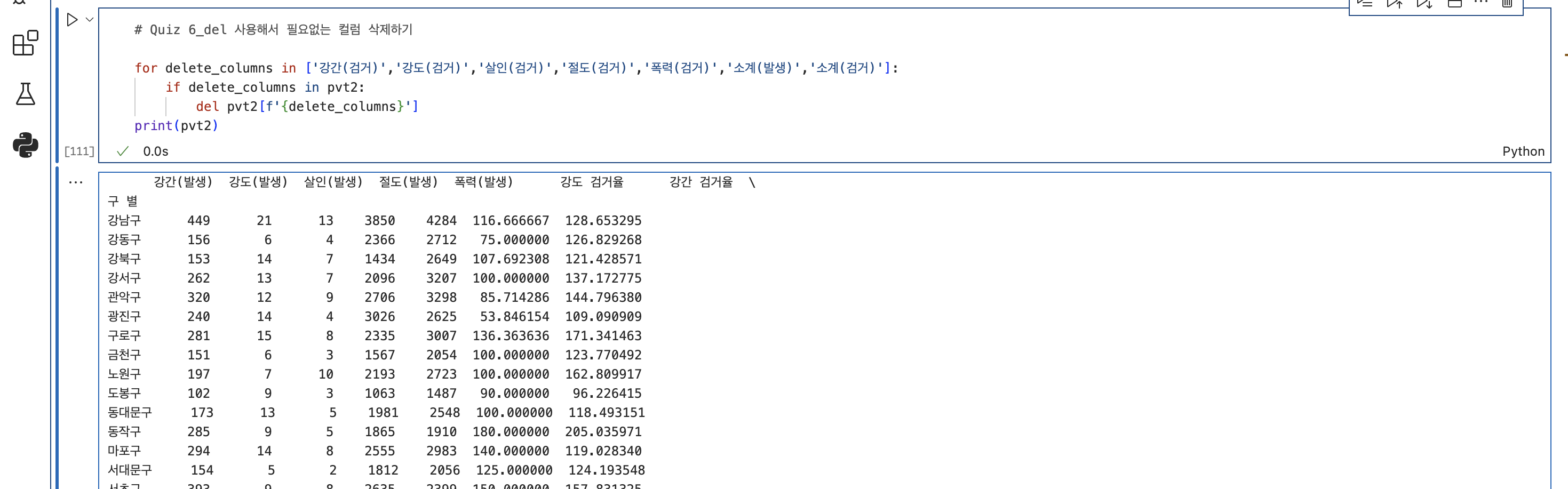Image resolution: width=1568 pixels, height=489 pixels.
Task: Click value 124.193548 in 서대문구 row
Action: [x=607, y=470]
